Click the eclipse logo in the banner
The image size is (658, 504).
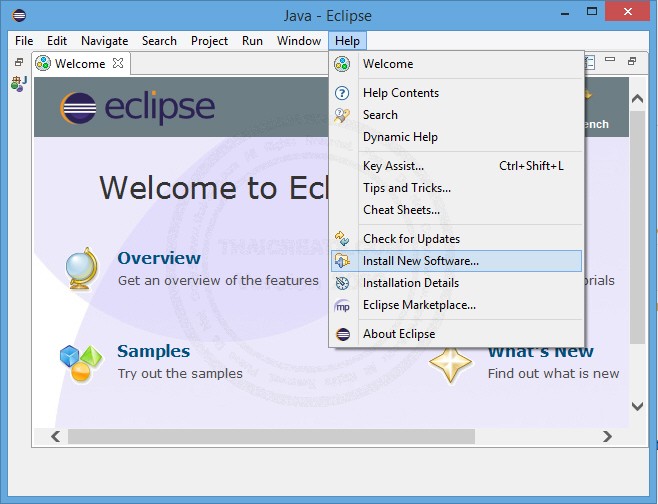point(138,107)
